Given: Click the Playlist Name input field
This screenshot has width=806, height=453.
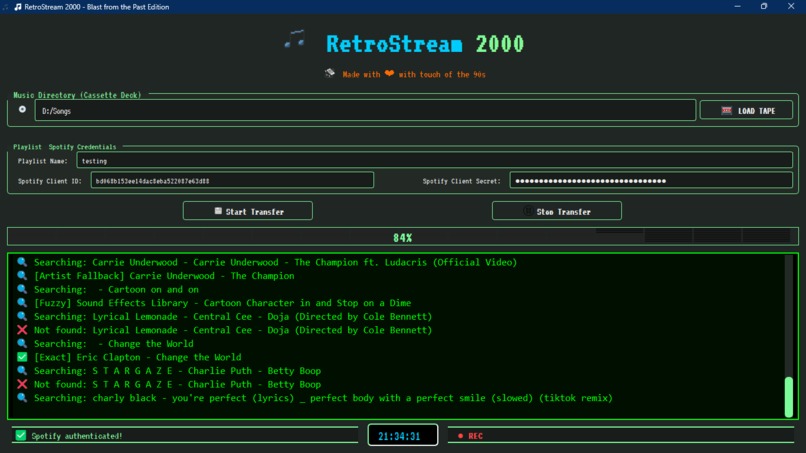Looking at the screenshot, I should (x=434, y=160).
